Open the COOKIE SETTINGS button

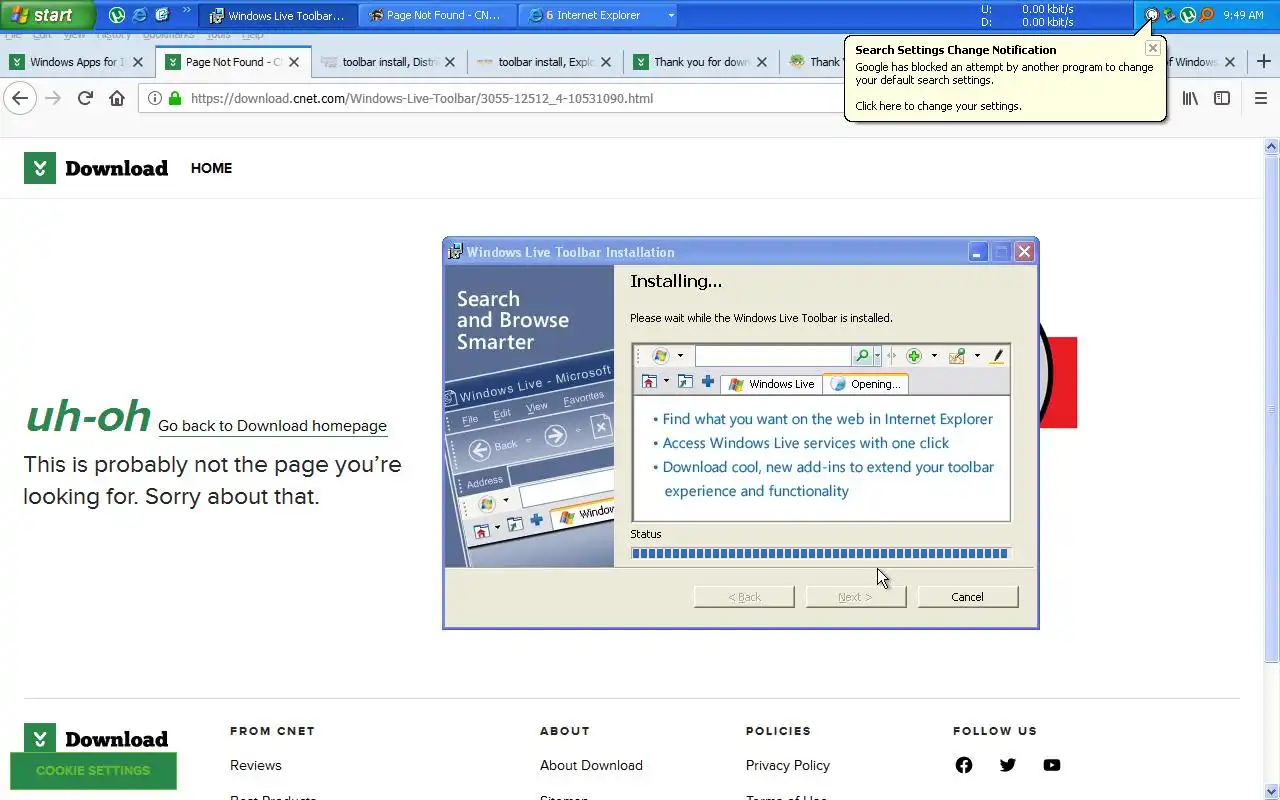93,771
